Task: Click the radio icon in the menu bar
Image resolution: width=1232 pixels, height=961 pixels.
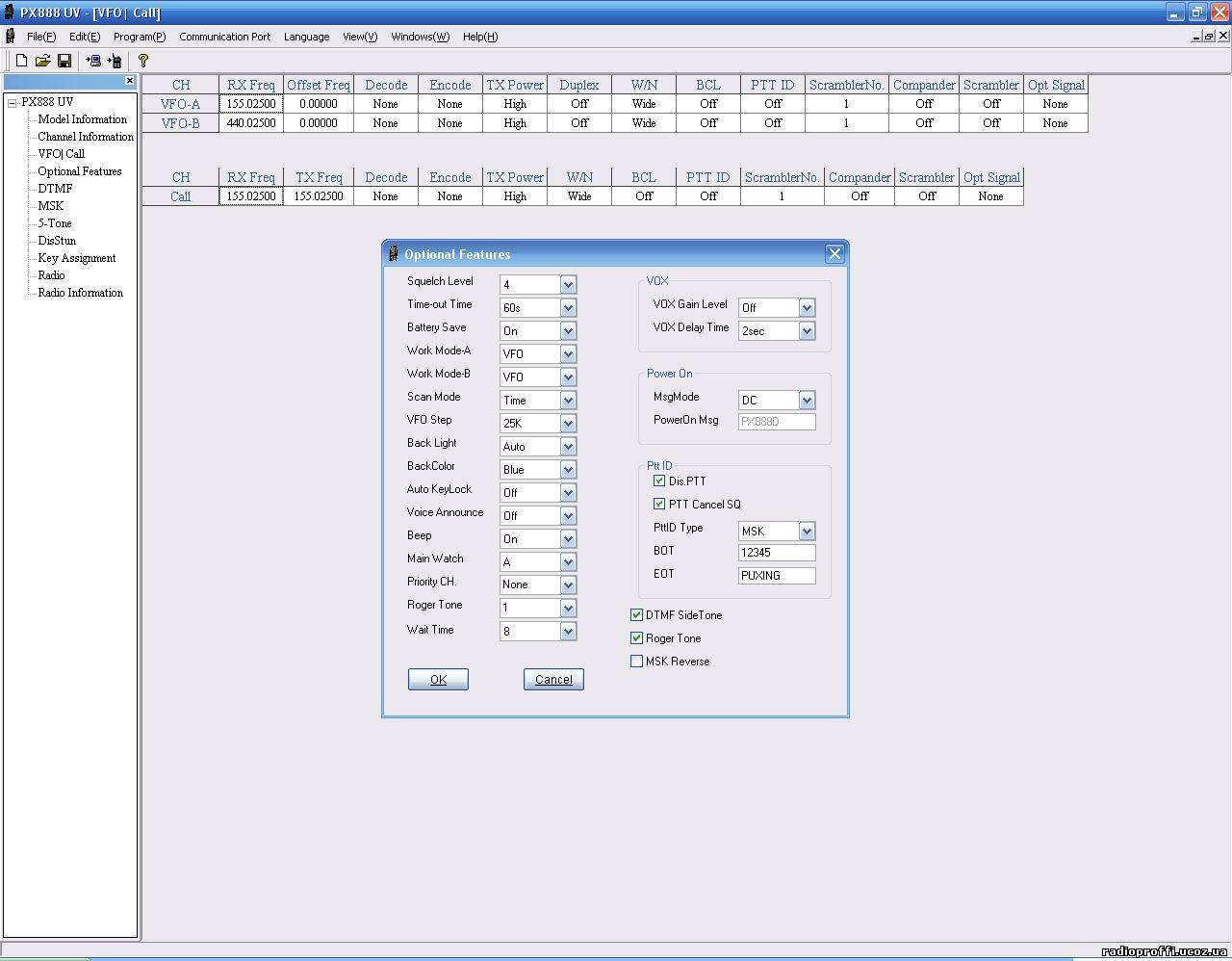Action: [x=11, y=37]
